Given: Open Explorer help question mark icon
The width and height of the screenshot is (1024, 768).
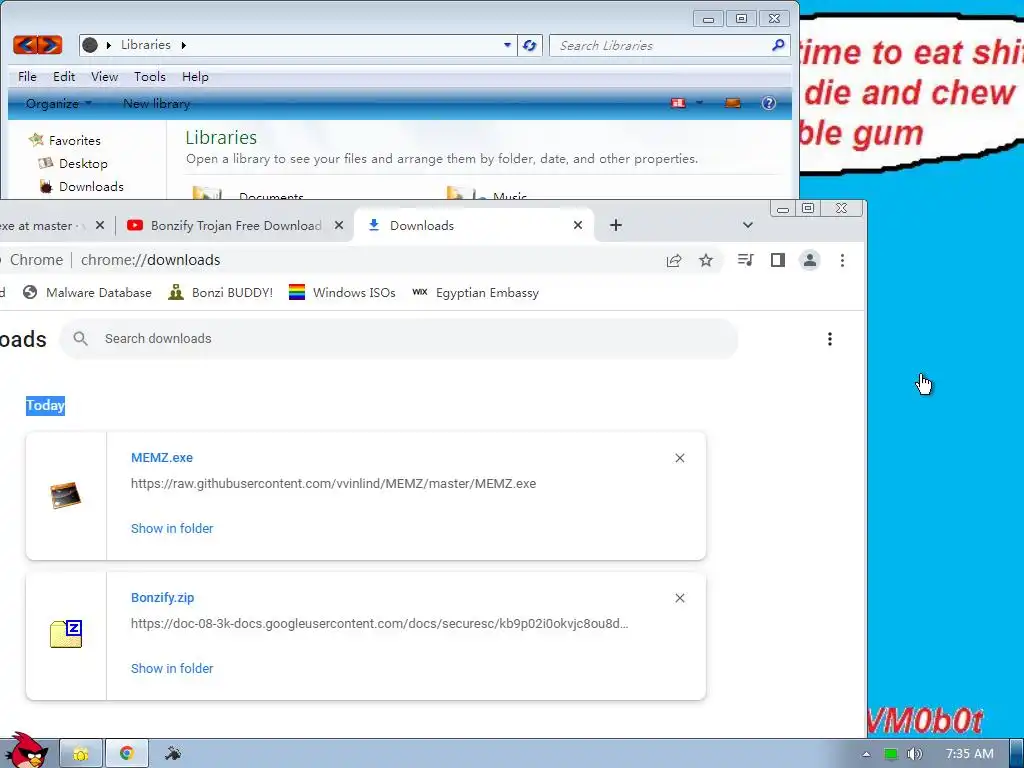Looking at the screenshot, I should (x=769, y=103).
